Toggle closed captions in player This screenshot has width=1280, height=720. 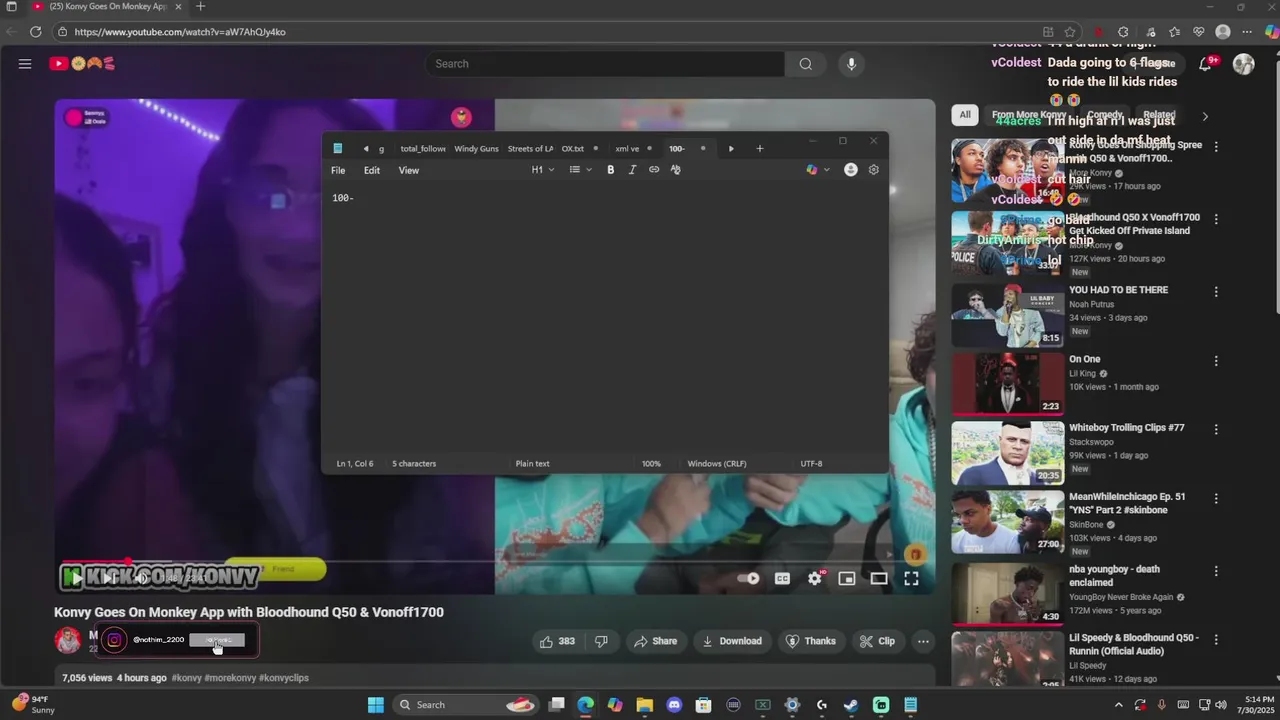point(782,578)
